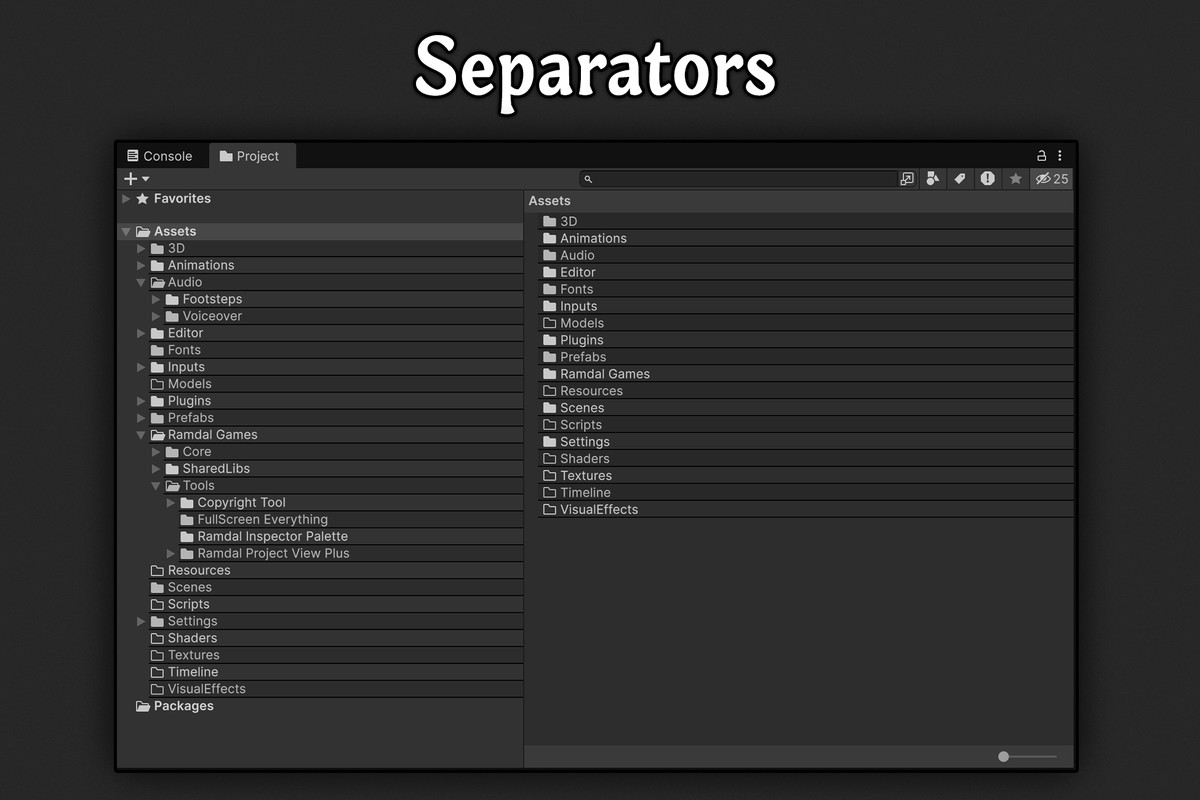Image resolution: width=1200 pixels, height=800 pixels.
Task: Click the Search by Label tag icon
Action: (961, 178)
